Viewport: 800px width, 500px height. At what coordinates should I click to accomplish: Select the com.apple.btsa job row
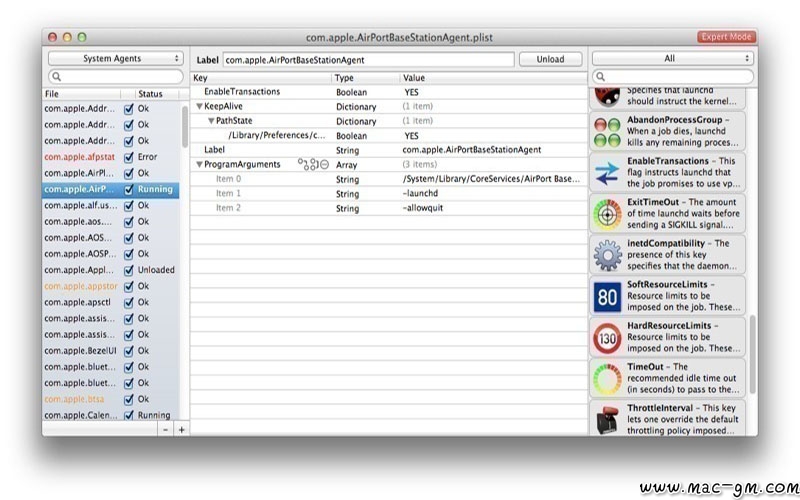111,399
